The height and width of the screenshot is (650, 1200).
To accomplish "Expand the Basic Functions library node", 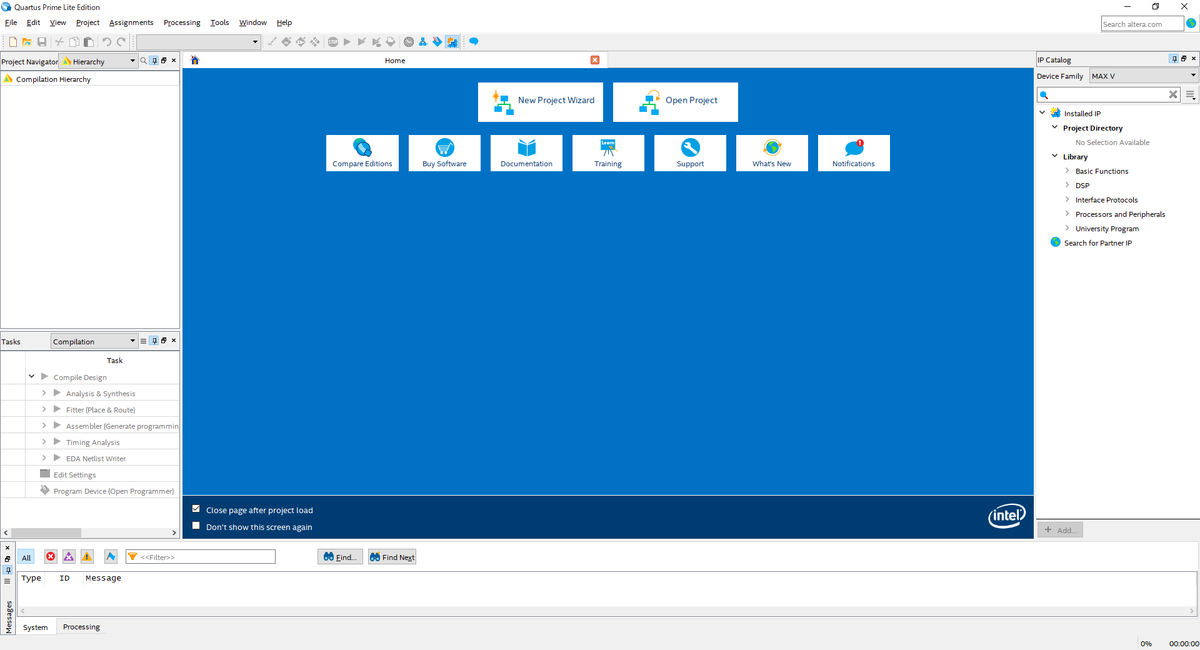I will pos(1067,171).
